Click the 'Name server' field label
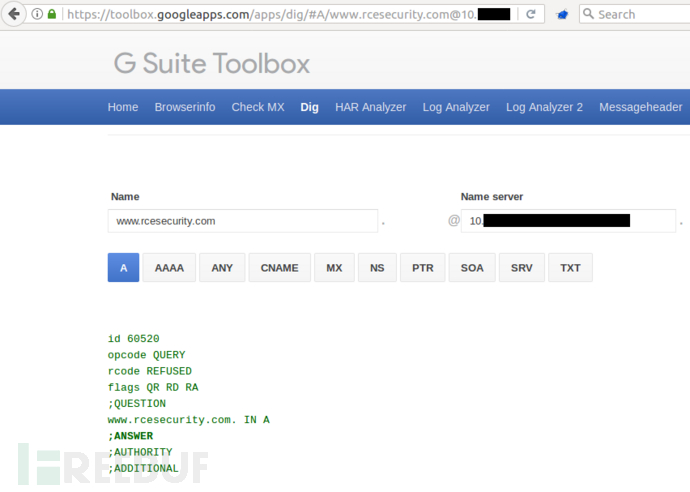This screenshot has height=492, width=690. (492, 197)
